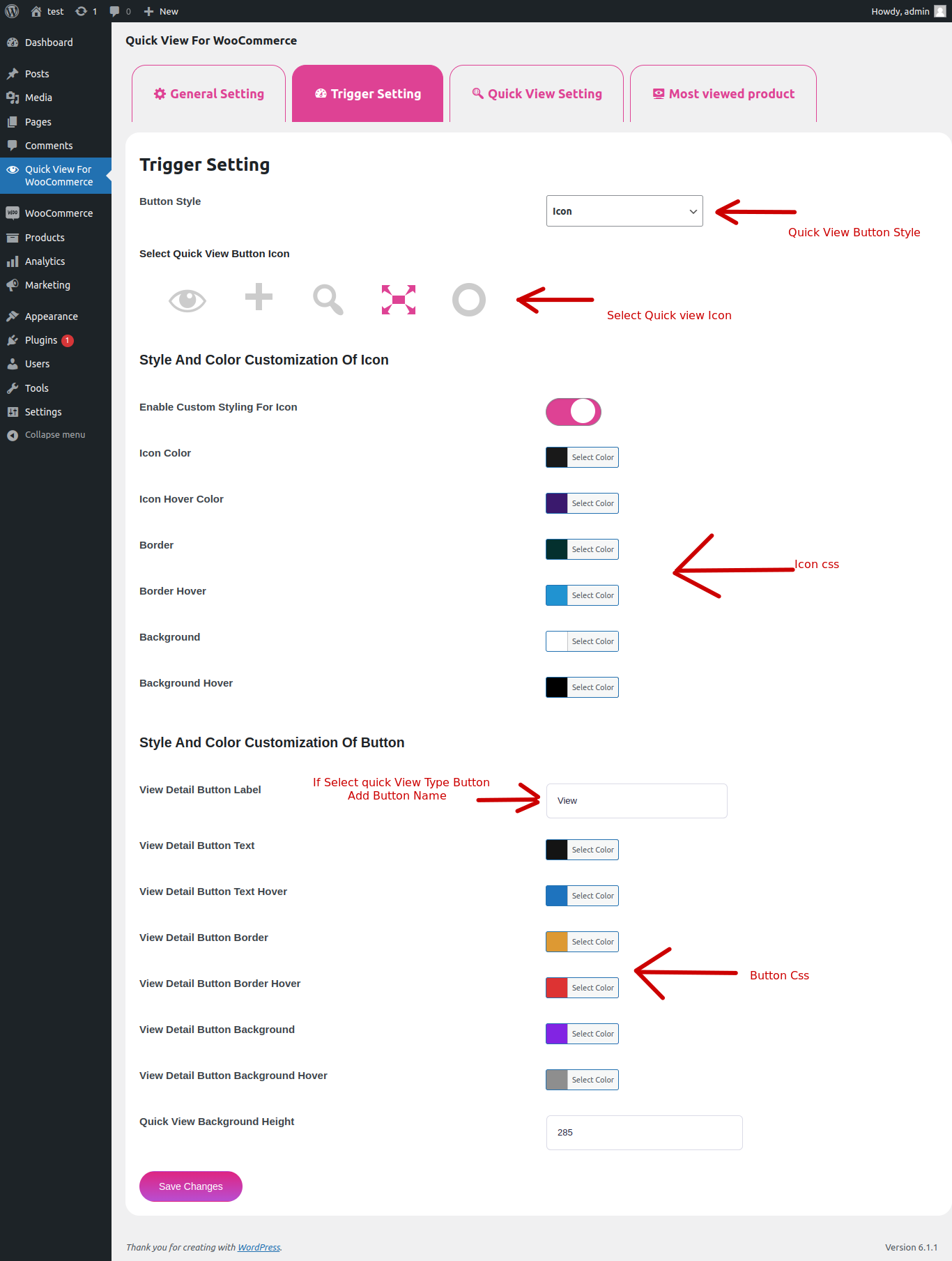Click the View Detail Button Label field
This screenshot has height=1261, width=952.
(636, 801)
